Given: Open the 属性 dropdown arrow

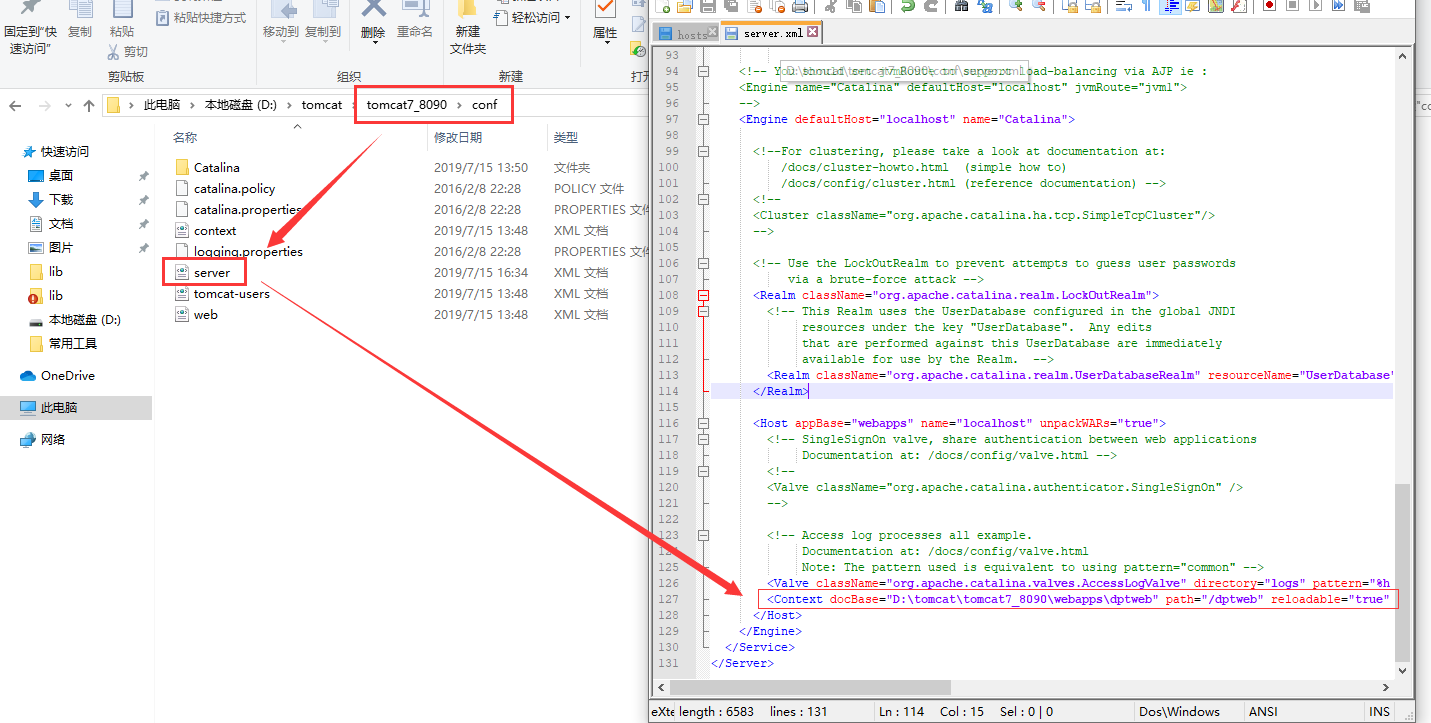Looking at the screenshot, I should (607, 43).
